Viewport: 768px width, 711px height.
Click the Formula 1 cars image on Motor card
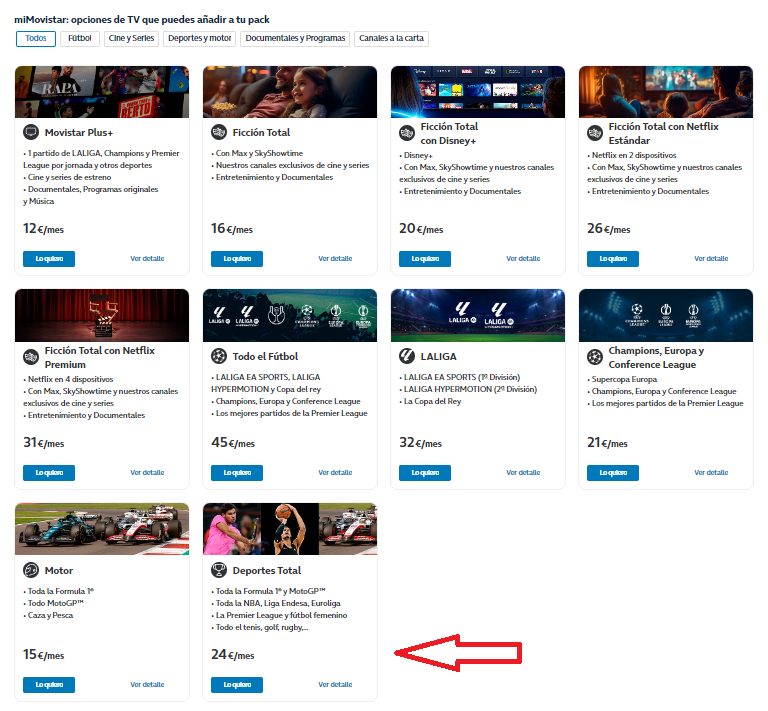(x=102, y=529)
